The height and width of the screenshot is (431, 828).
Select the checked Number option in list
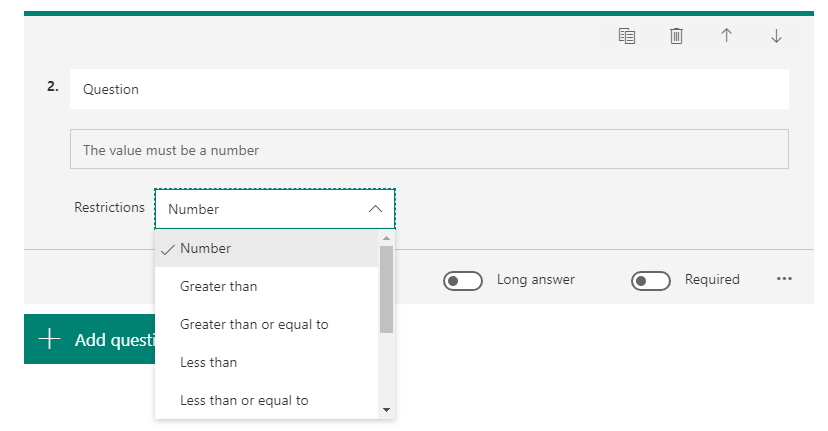pyautogui.click(x=267, y=248)
